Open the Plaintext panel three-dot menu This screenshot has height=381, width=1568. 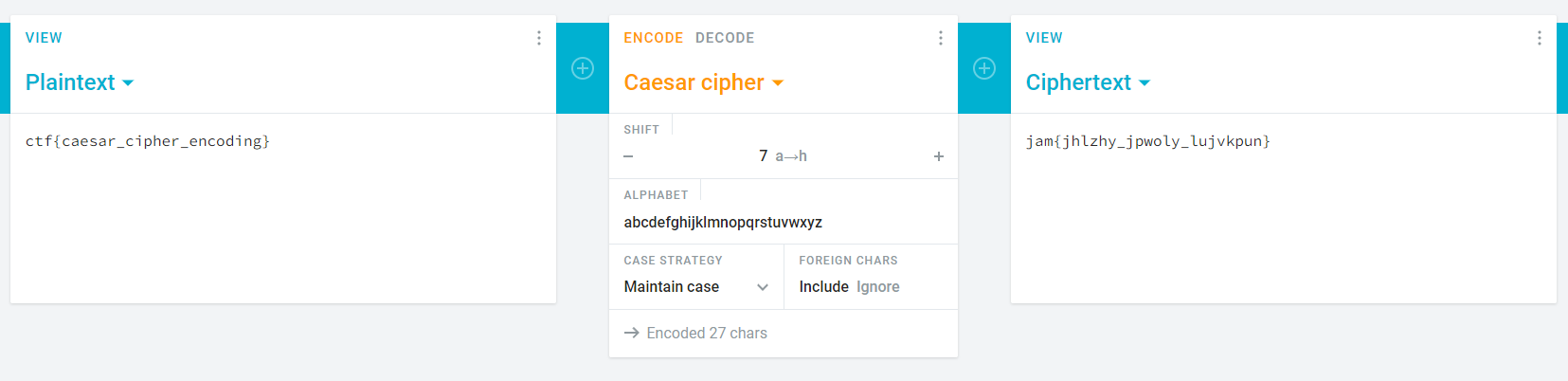[539, 38]
